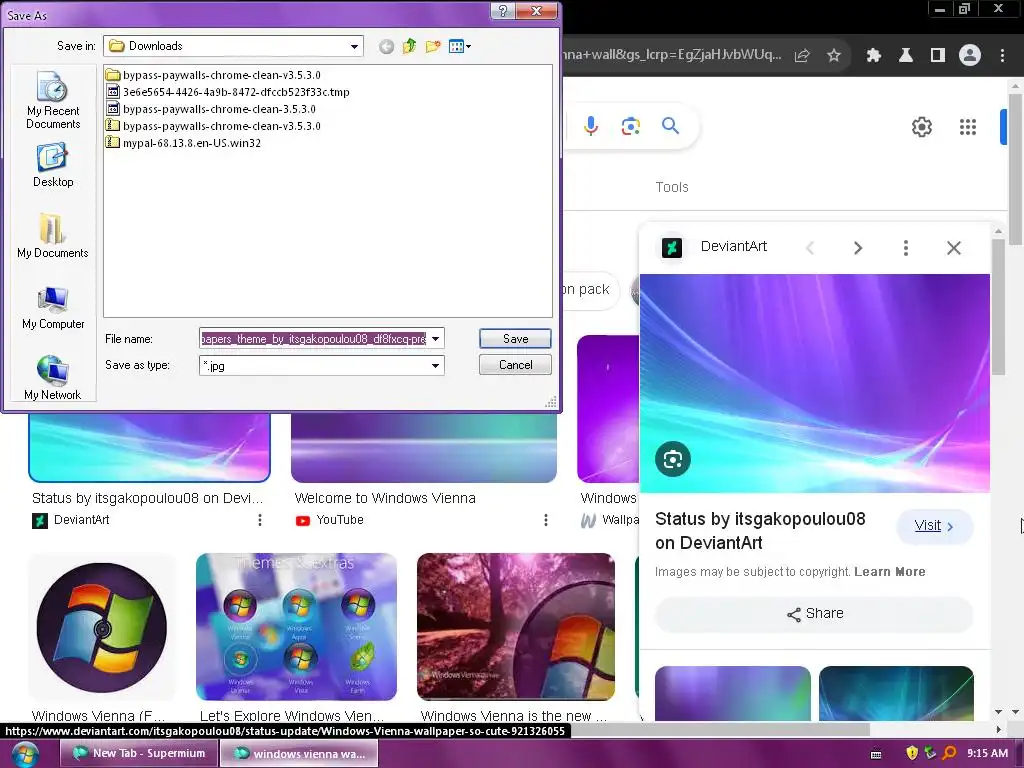The width and height of the screenshot is (1024, 768).
Task: Select the 3e6e5654 .tmp file
Action: (227, 91)
